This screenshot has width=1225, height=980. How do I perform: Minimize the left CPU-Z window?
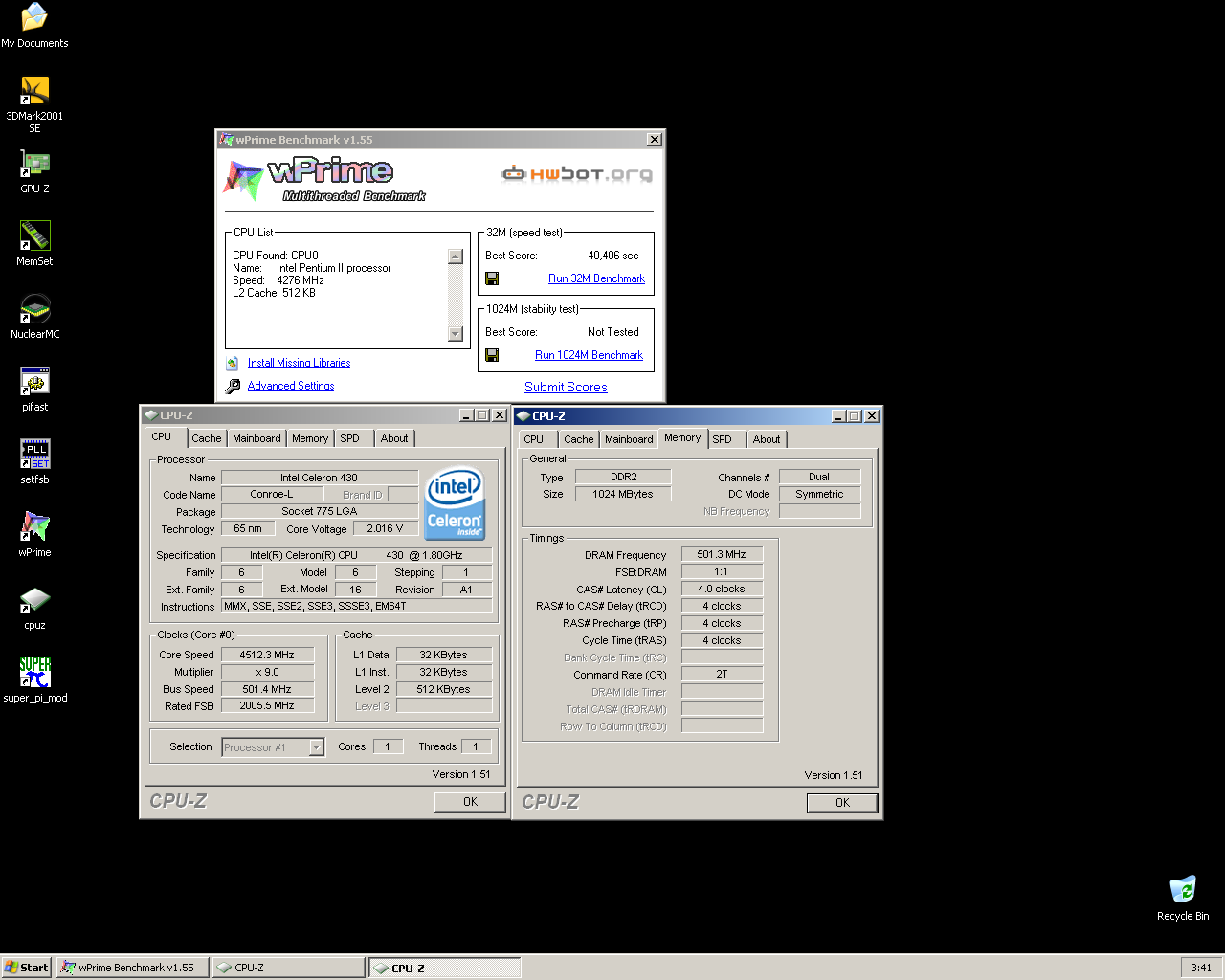click(x=466, y=415)
